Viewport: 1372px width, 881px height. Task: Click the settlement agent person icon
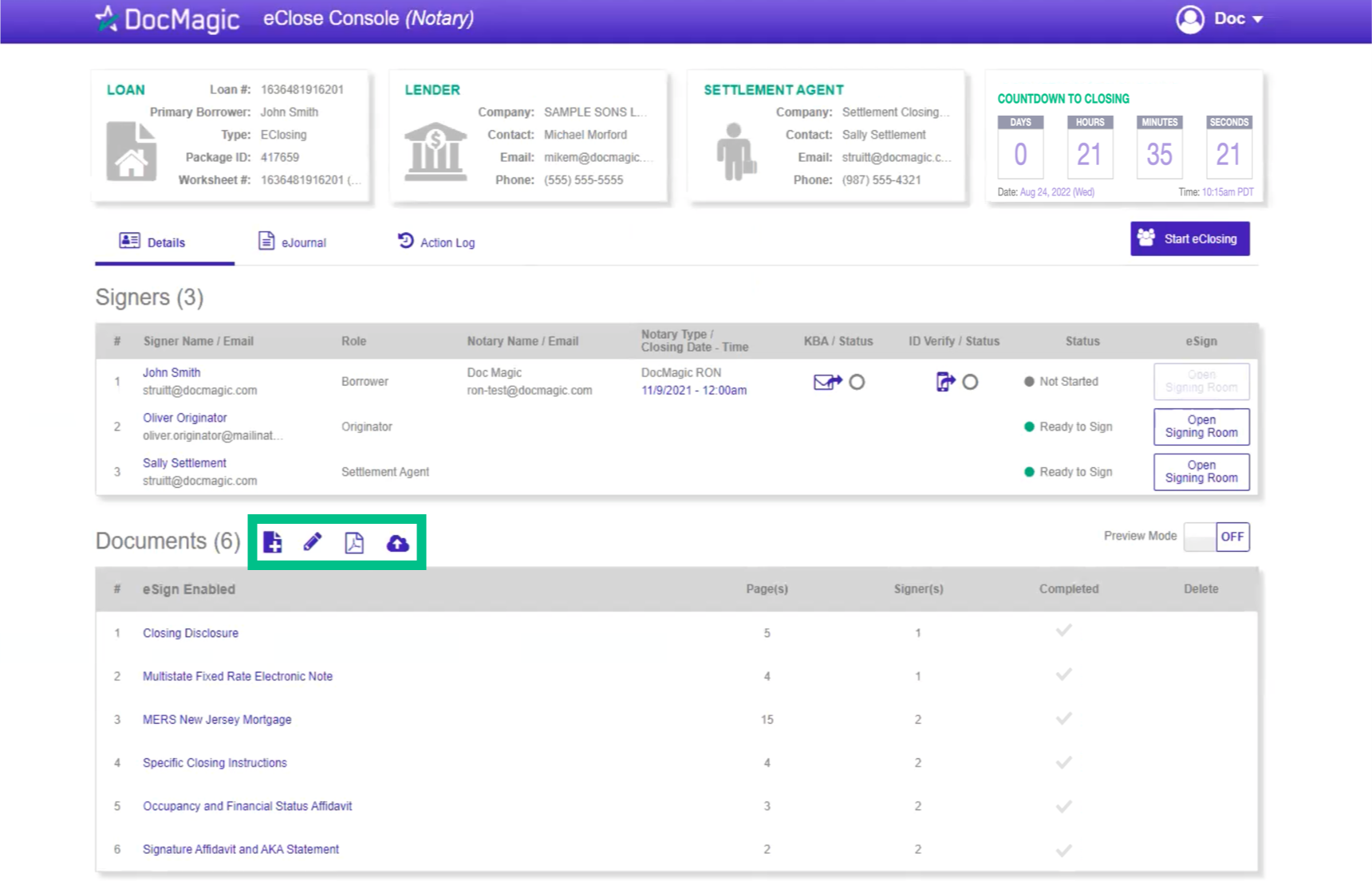pyautogui.click(x=735, y=151)
